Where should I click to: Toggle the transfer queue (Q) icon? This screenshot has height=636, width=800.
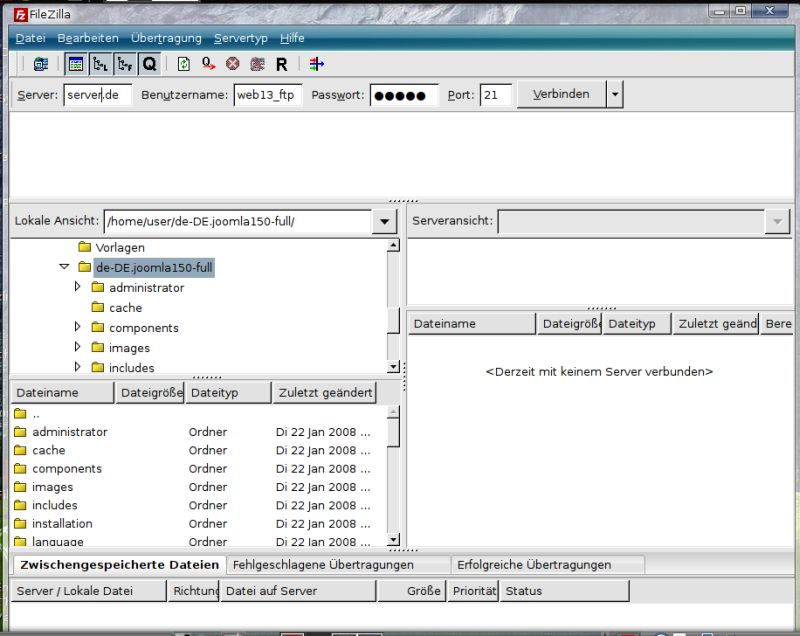pos(149,64)
